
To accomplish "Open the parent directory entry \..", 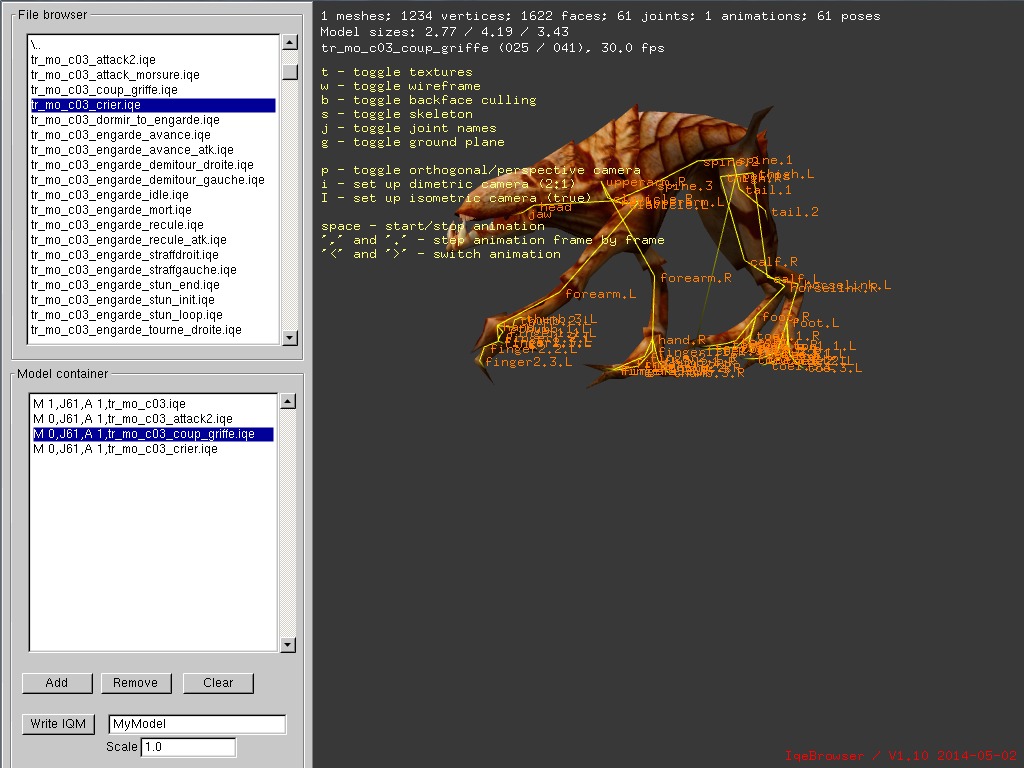I will [x=36, y=45].
